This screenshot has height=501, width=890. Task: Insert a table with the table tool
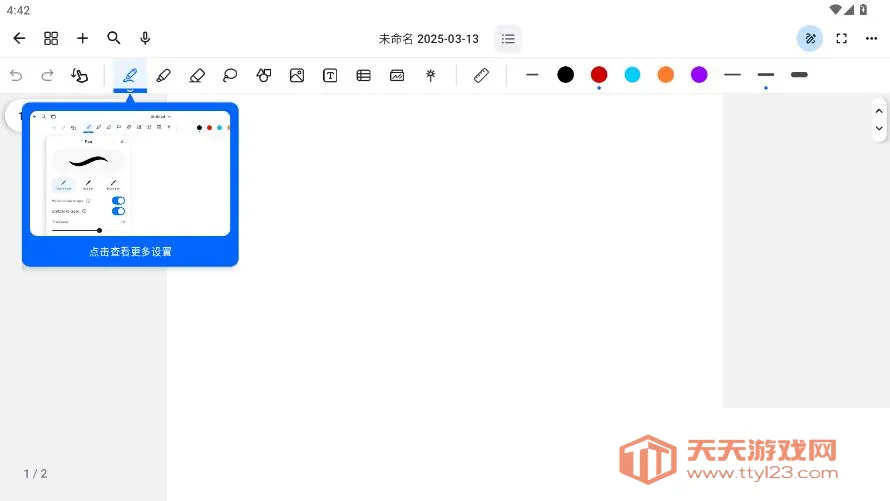[364, 75]
